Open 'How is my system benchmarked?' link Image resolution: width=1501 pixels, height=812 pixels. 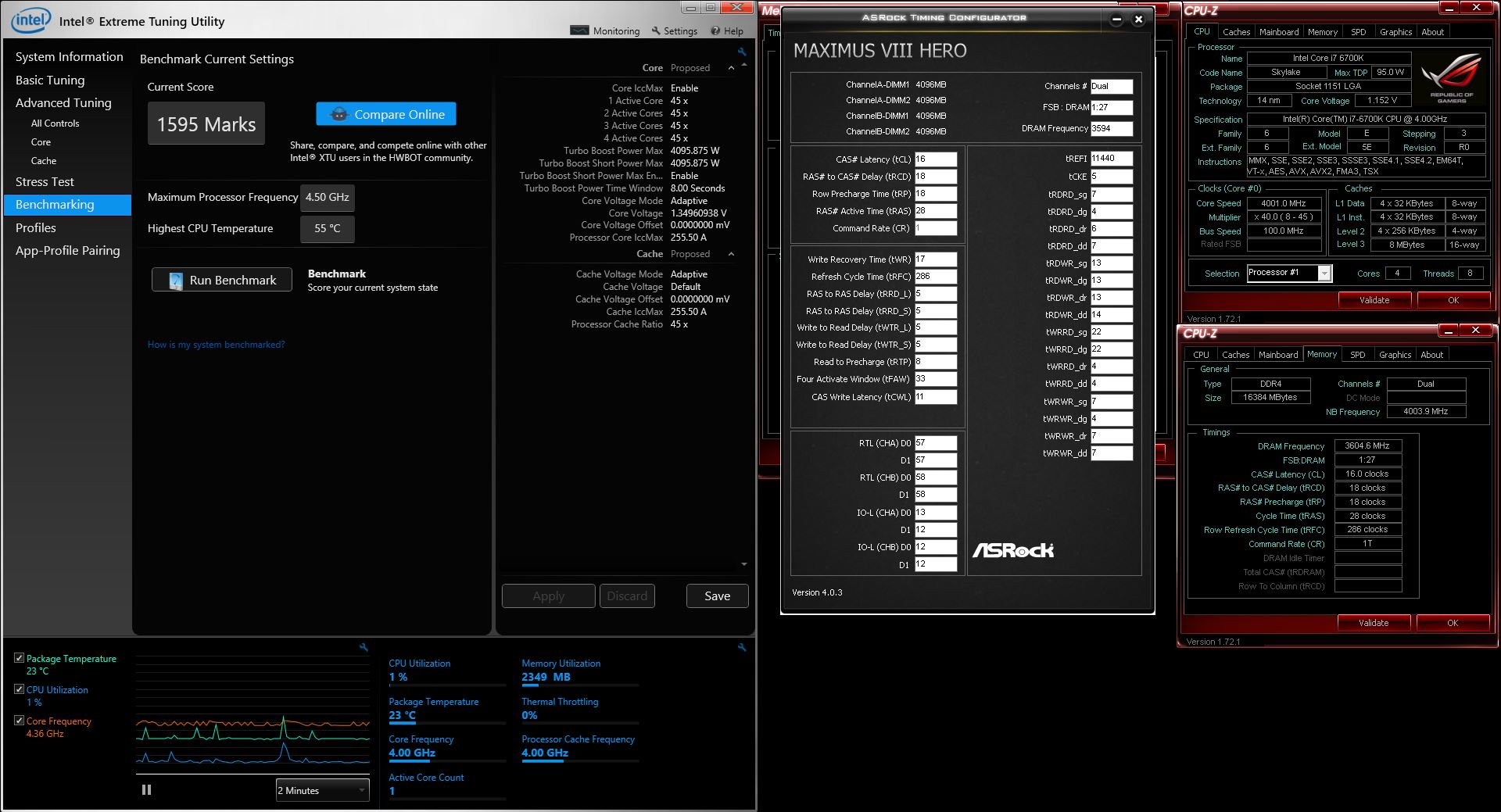[x=217, y=345]
